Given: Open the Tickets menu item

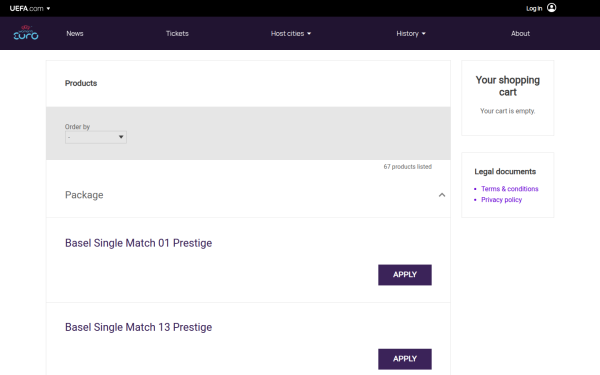Looking at the screenshot, I should click(177, 34).
